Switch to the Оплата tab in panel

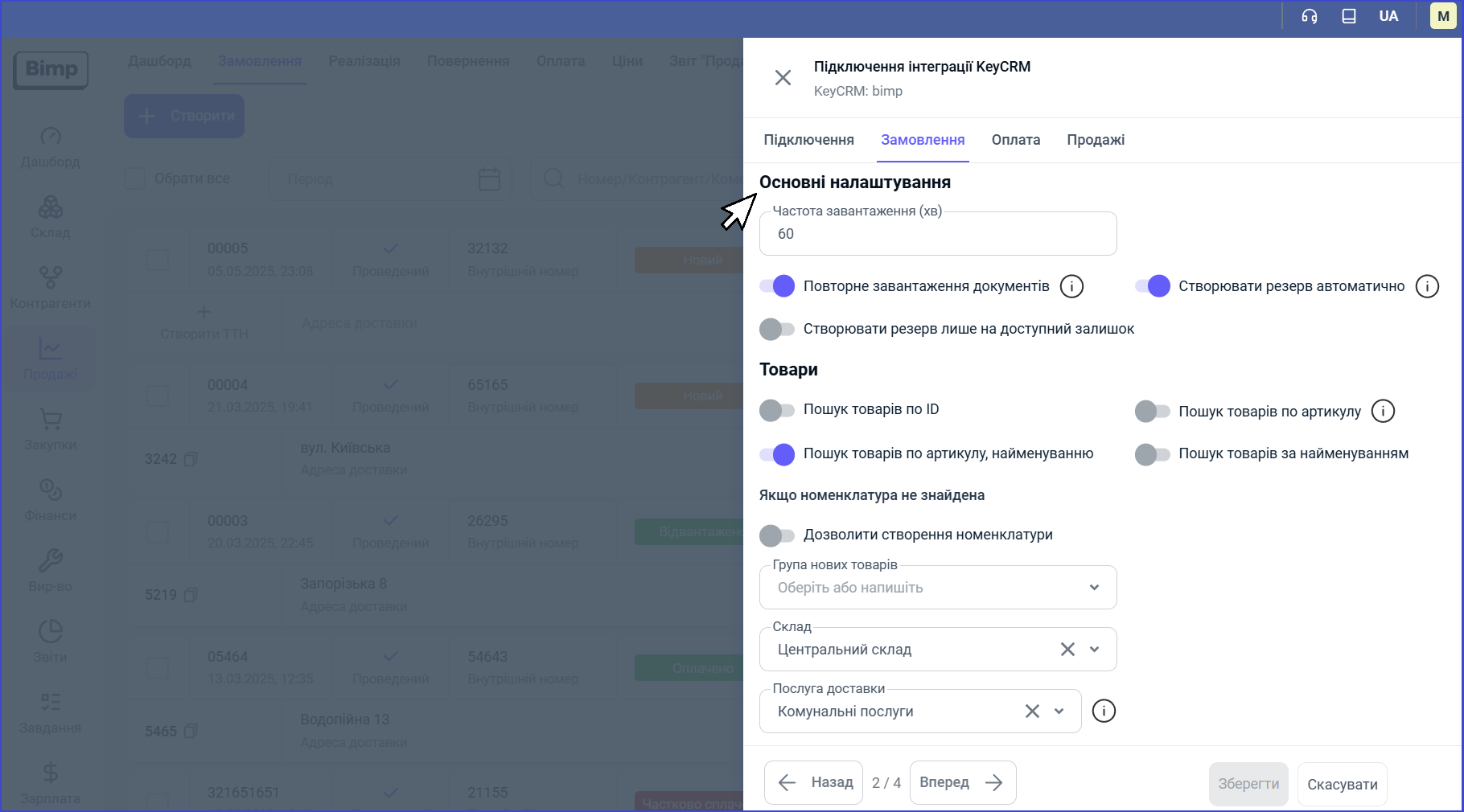coord(1016,140)
